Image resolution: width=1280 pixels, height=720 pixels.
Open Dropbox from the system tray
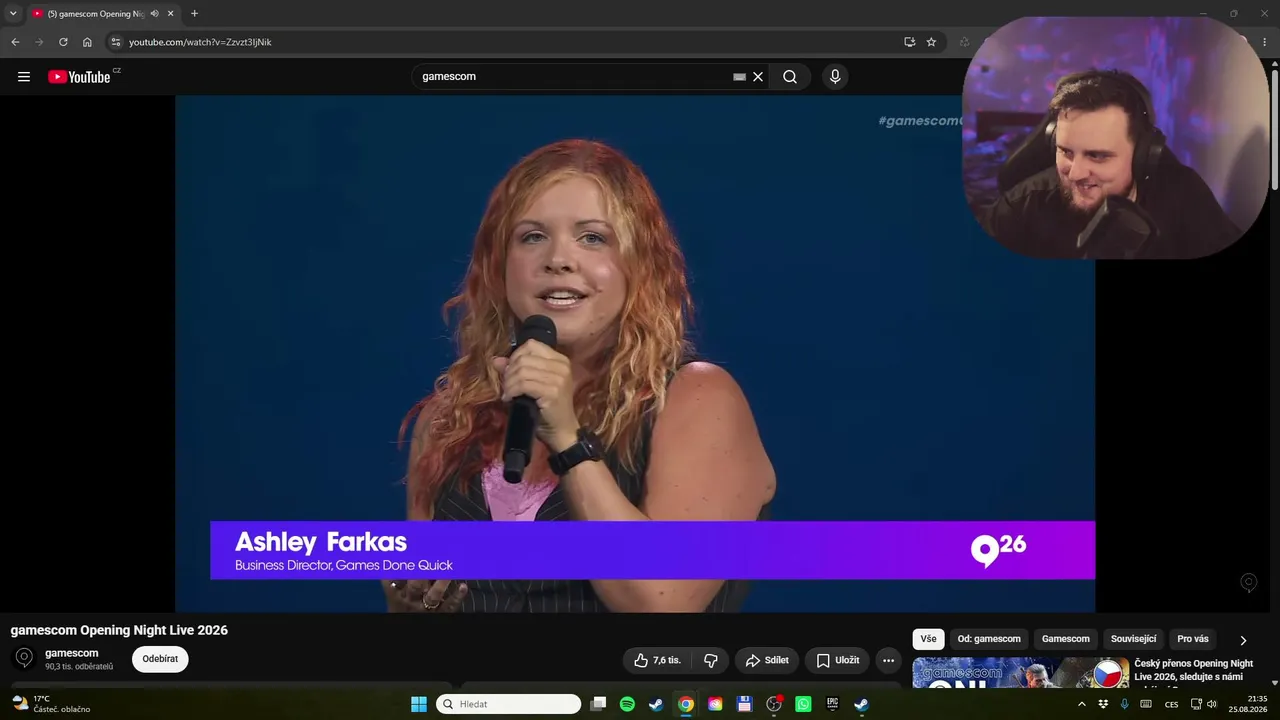point(1103,704)
